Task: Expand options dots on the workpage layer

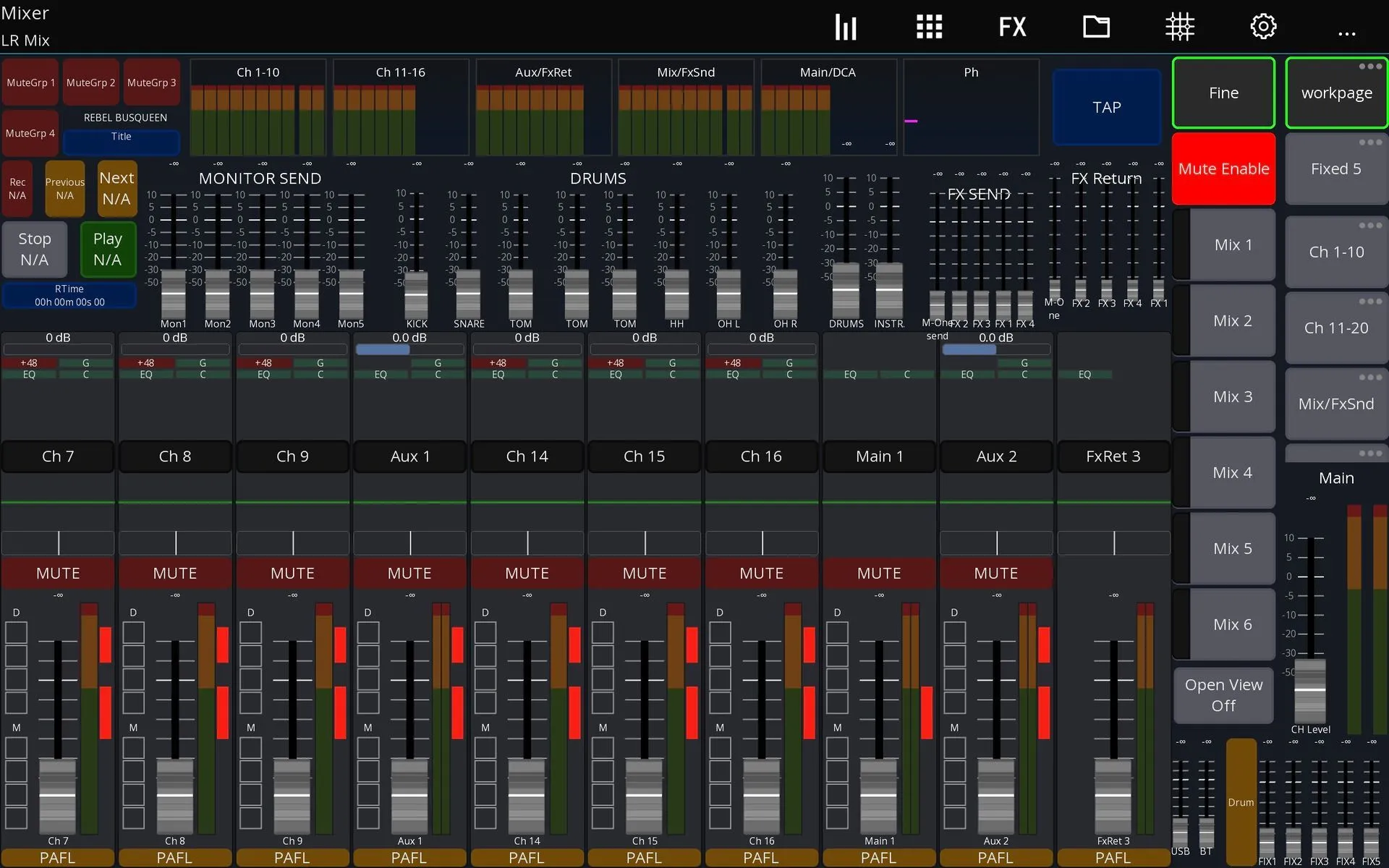Action: click(x=1370, y=67)
